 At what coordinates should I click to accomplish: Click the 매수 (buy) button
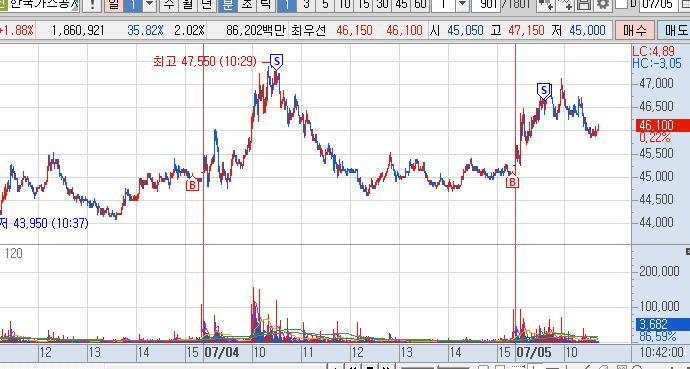pyautogui.click(x=635, y=30)
